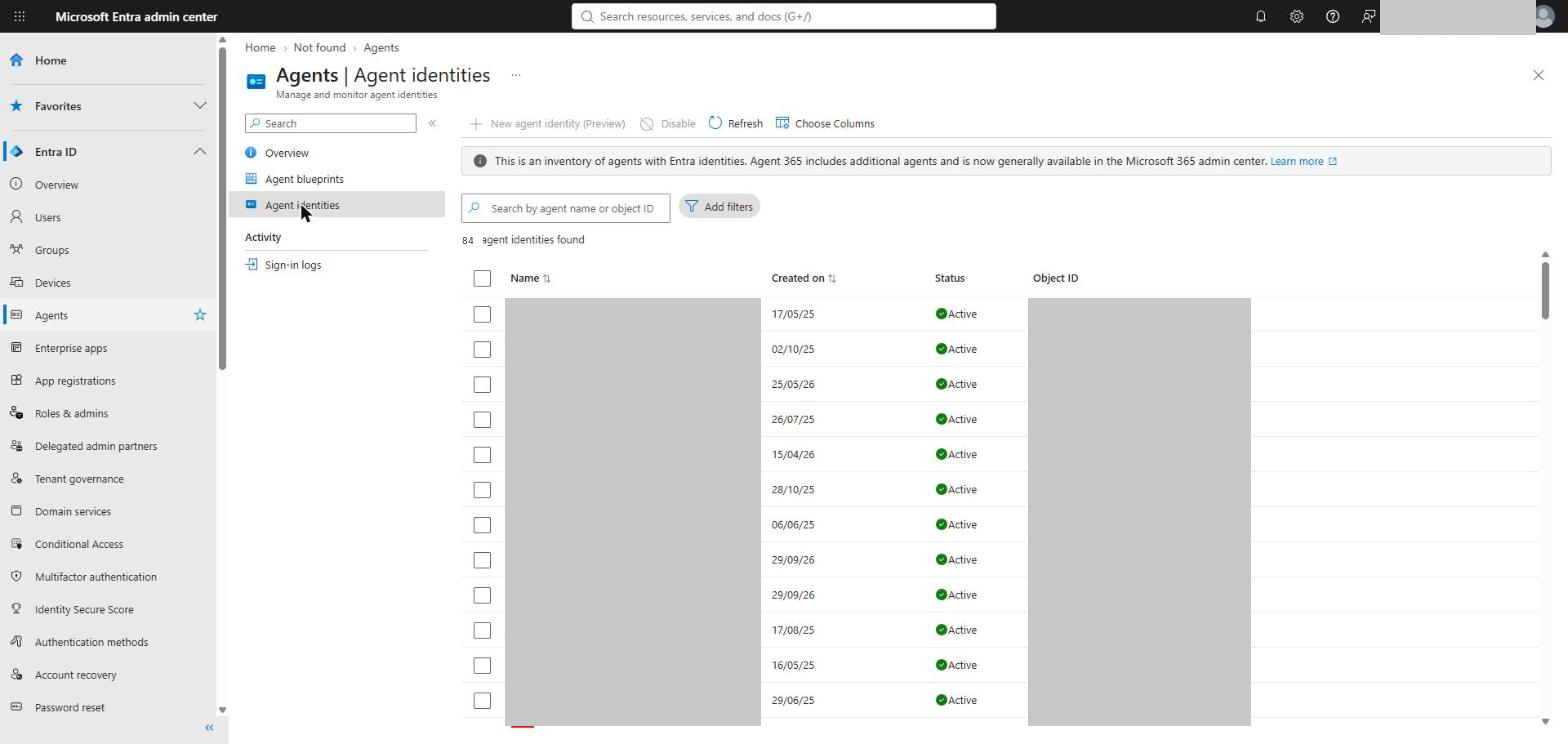Click Not found breadcrumb link

319,47
